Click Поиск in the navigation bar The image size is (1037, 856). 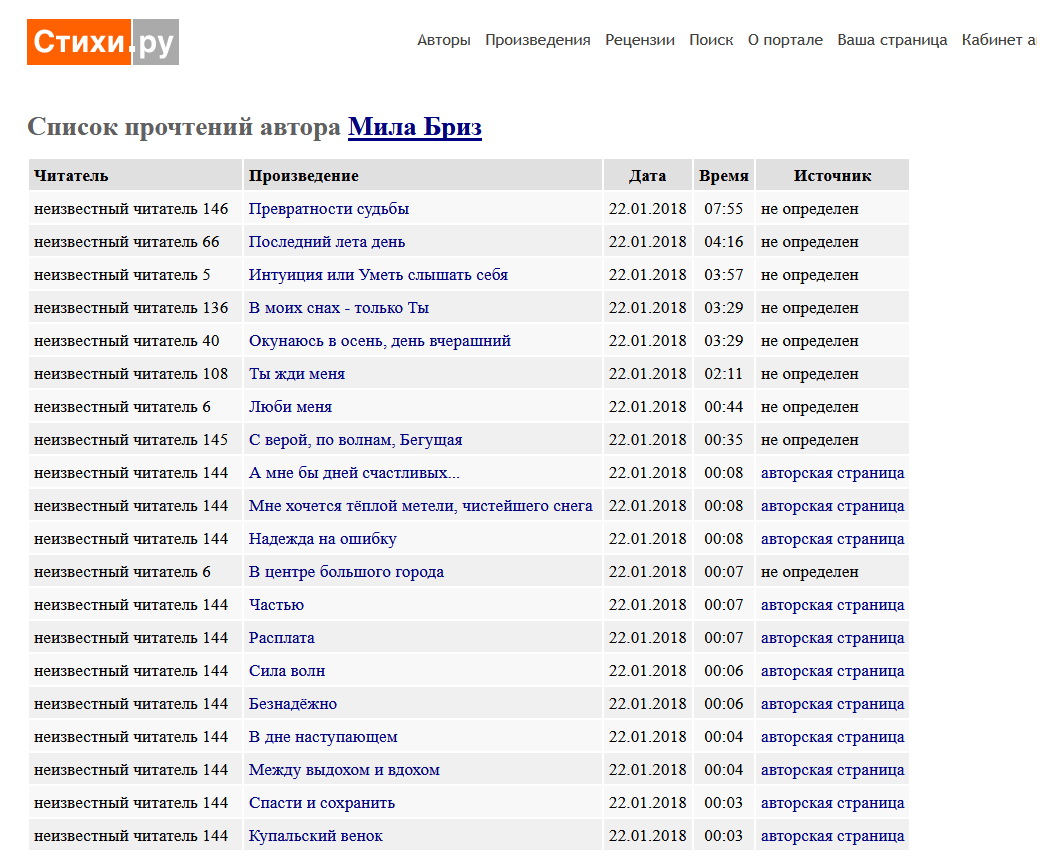(711, 40)
